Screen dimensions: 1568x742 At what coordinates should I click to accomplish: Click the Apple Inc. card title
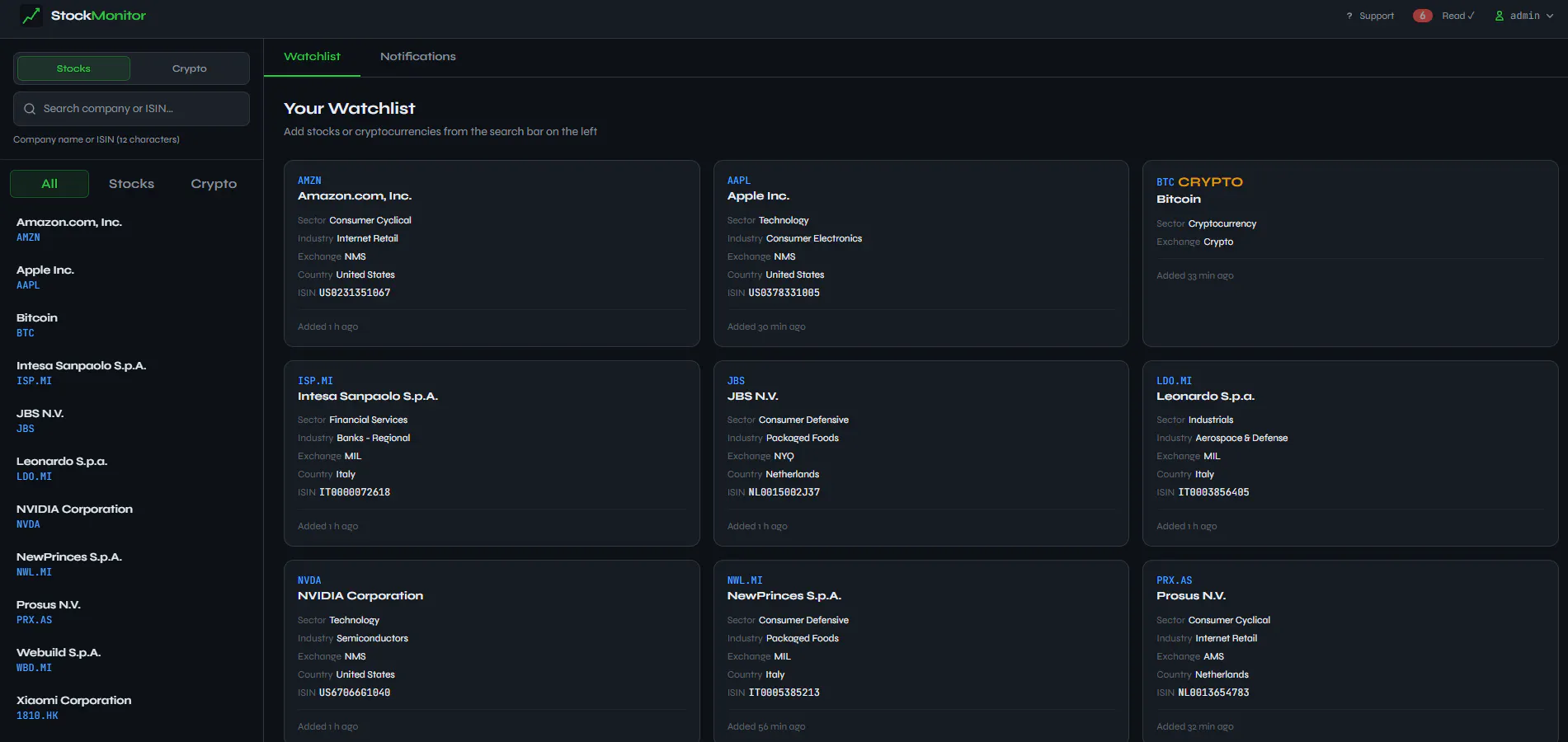pos(758,196)
